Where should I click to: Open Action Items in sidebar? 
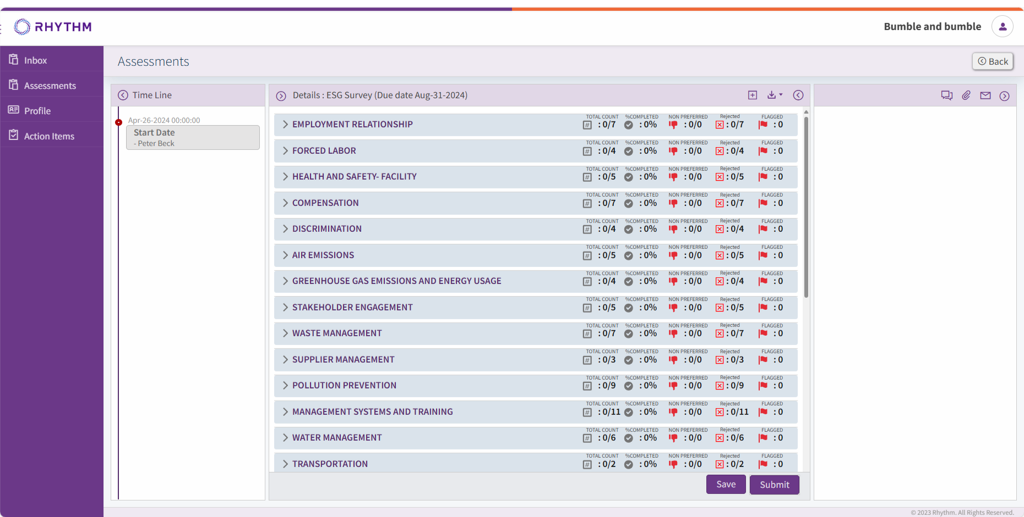48,136
